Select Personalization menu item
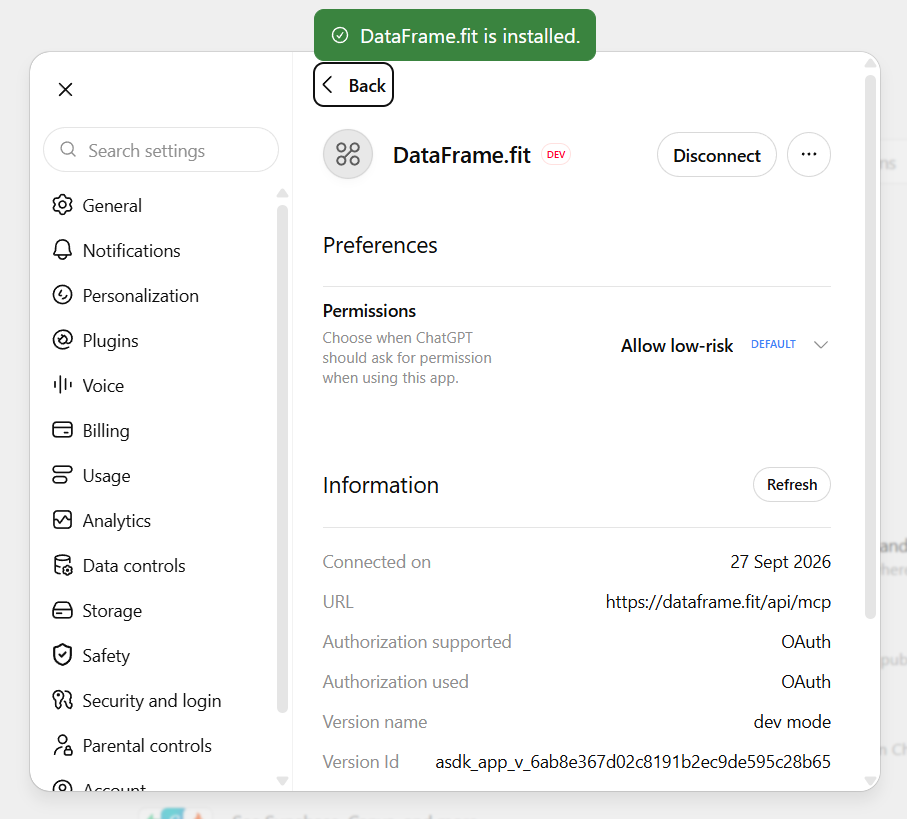The width and height of the screenshot is (907, 819). point(141,296)
